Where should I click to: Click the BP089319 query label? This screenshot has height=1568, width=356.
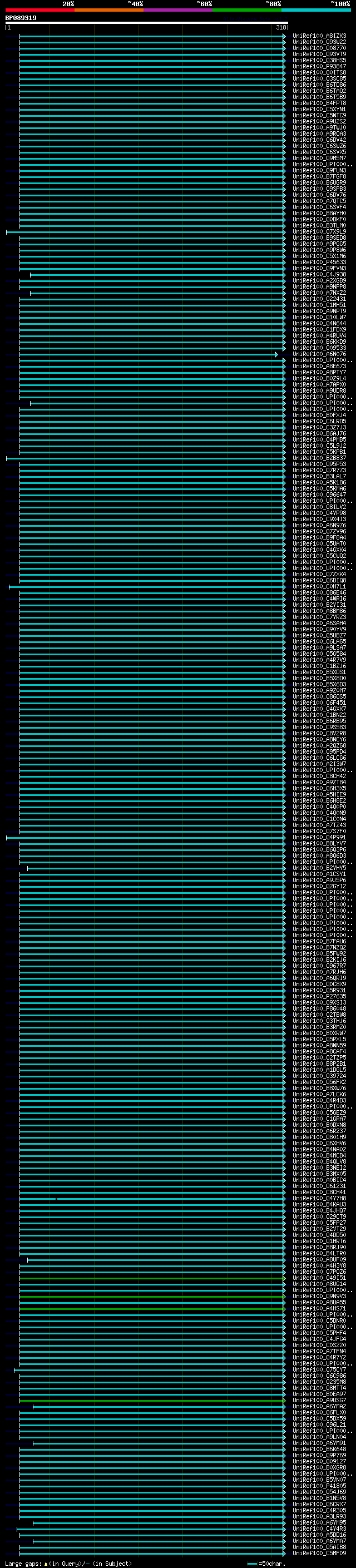click(21, 18)
